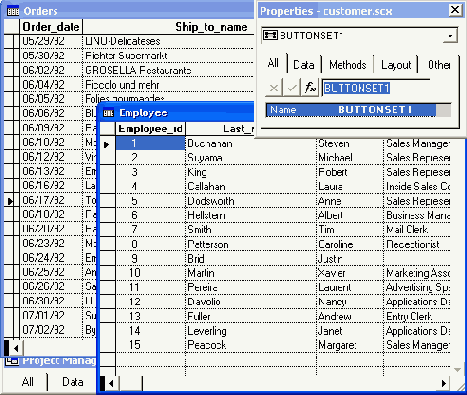Click the Hellstern last name cell
This screenshot has height=395, width=467.
point(251,215)
